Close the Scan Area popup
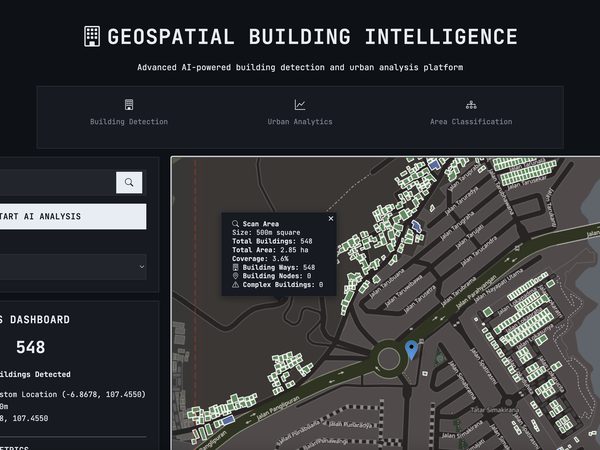The height and width of the screenshot is (450, 600). [331, 218]
